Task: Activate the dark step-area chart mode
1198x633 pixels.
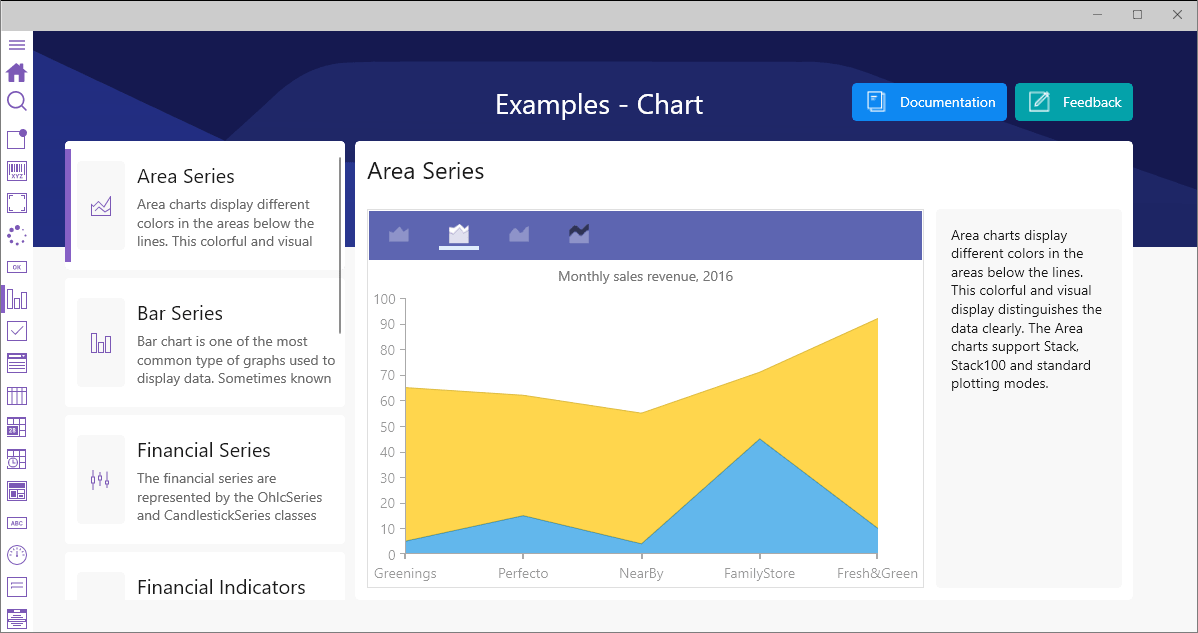Action: tap(578, 234)
